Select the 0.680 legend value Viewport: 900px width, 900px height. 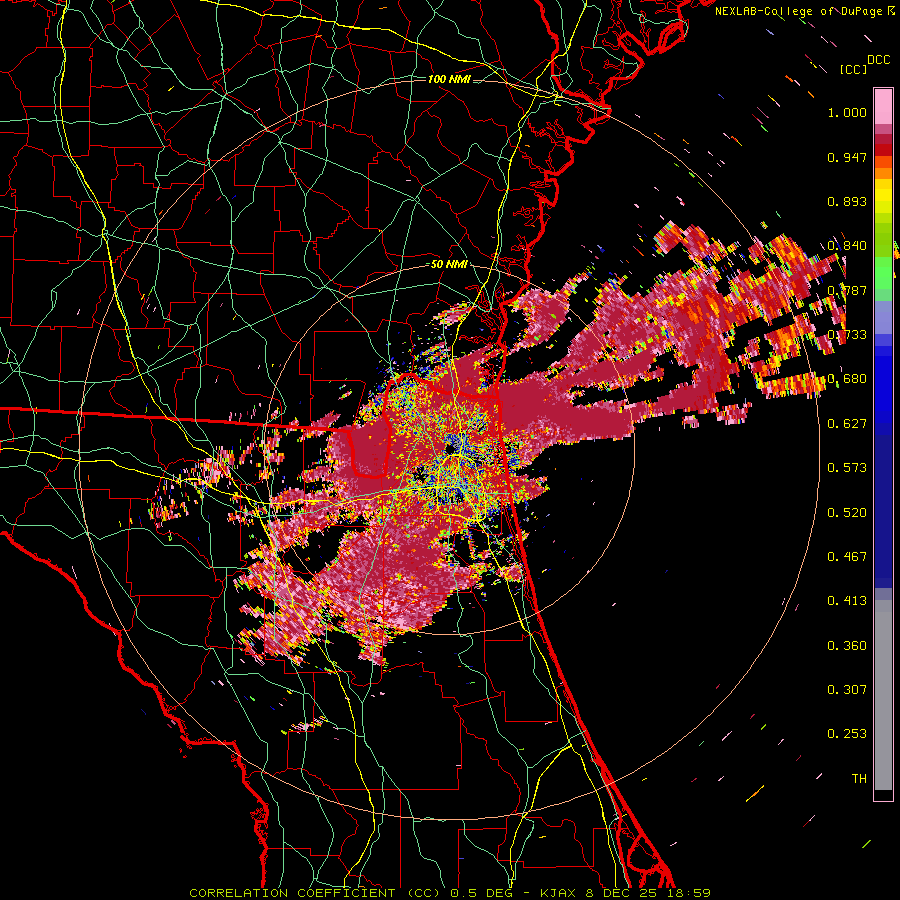tap(847, 379)
